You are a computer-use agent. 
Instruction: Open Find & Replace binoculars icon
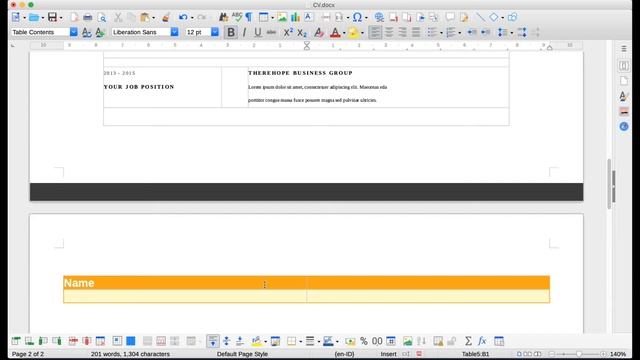223,17
